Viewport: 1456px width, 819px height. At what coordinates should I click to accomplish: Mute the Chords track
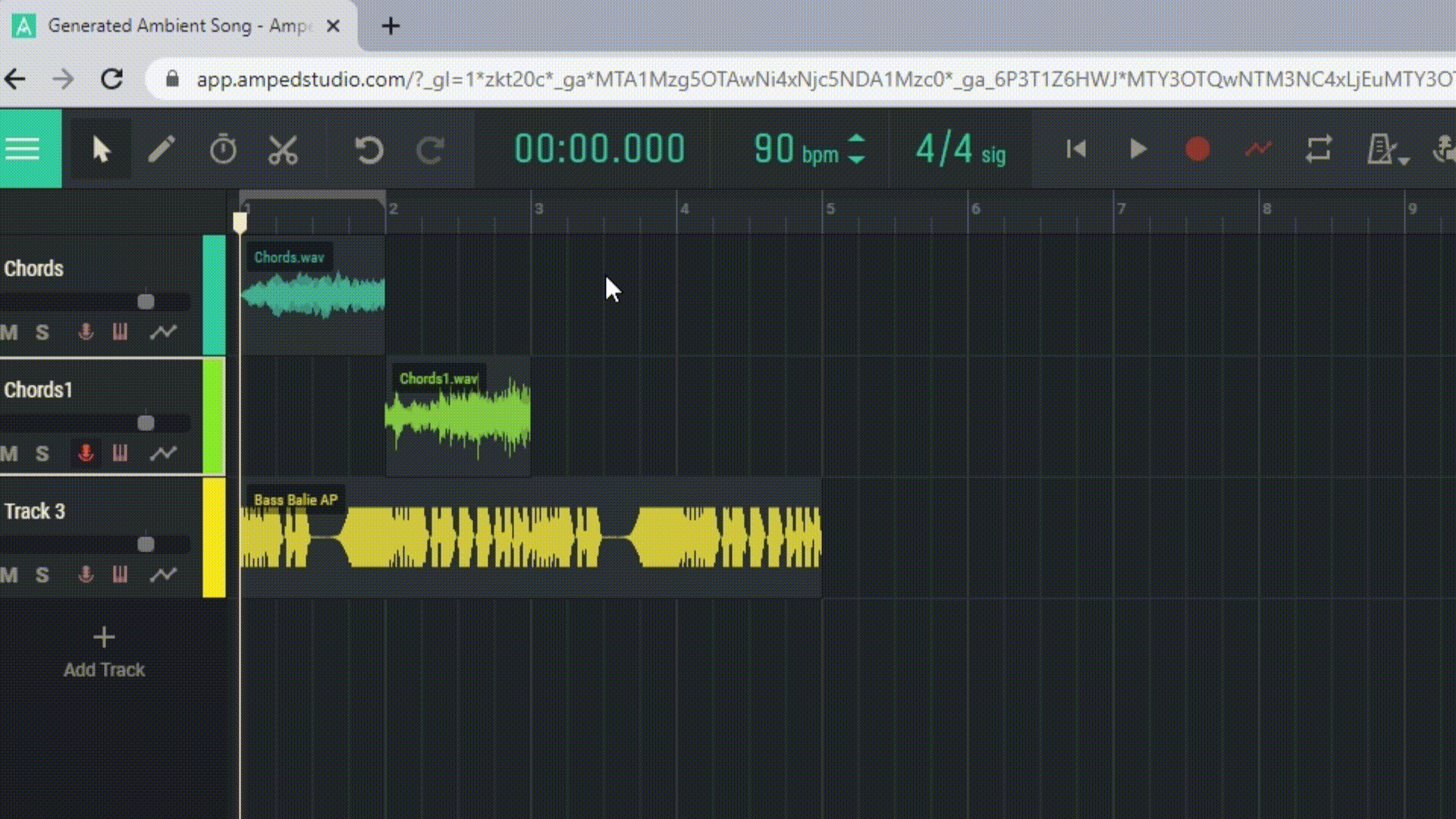point(9,332)
